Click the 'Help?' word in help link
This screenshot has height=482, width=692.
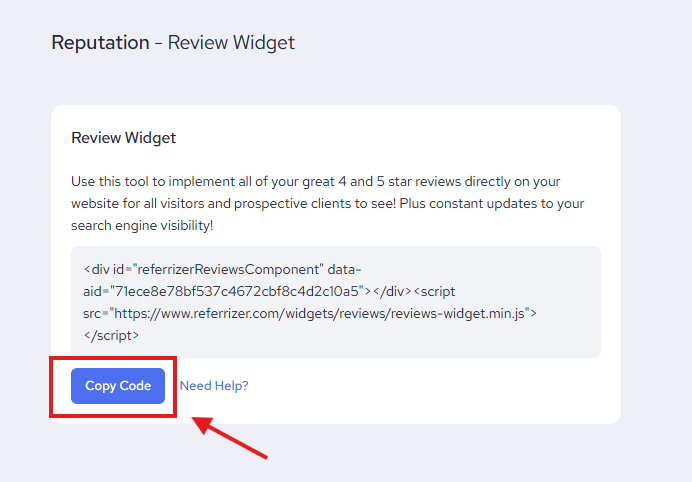(231, 386)
